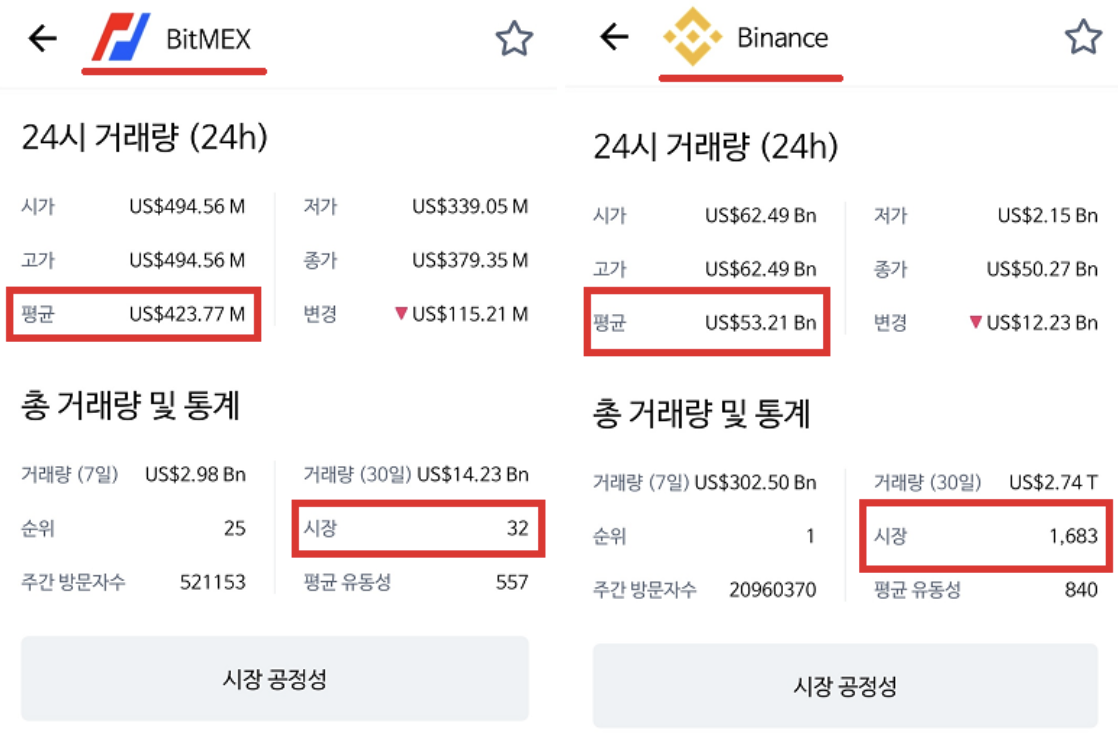Click BitMEX rank value 25
The width and height of the screenshot is (1118, 734).
click(235, 528)
